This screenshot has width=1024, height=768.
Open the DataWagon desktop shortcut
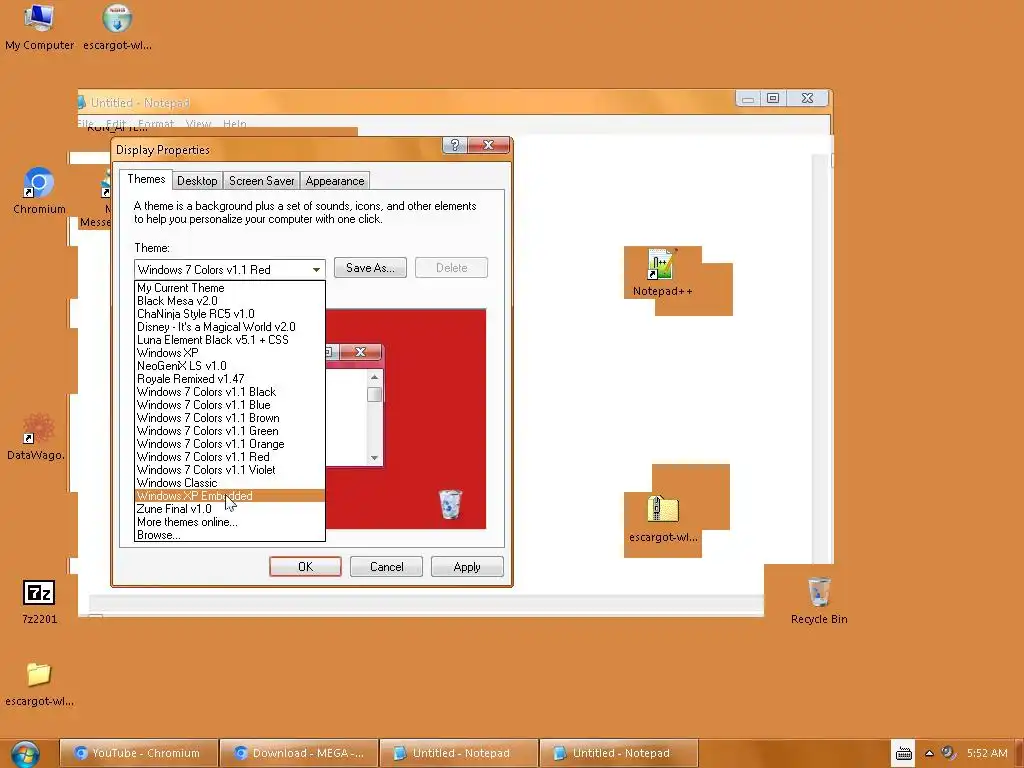36,436
